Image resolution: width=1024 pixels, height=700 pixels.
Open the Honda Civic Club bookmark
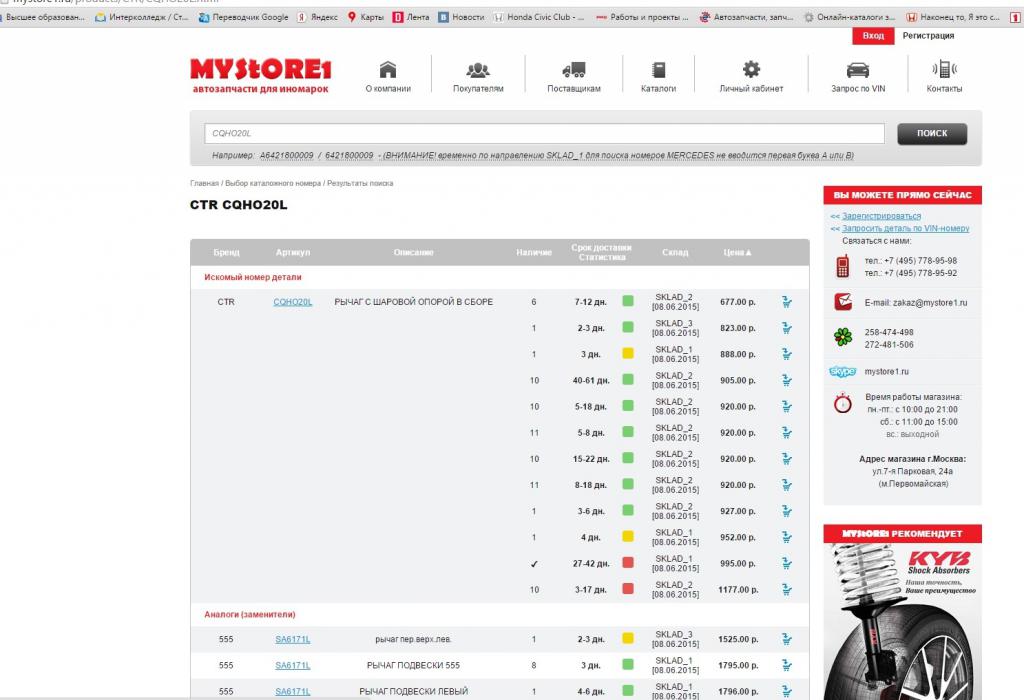click(539, 18)
